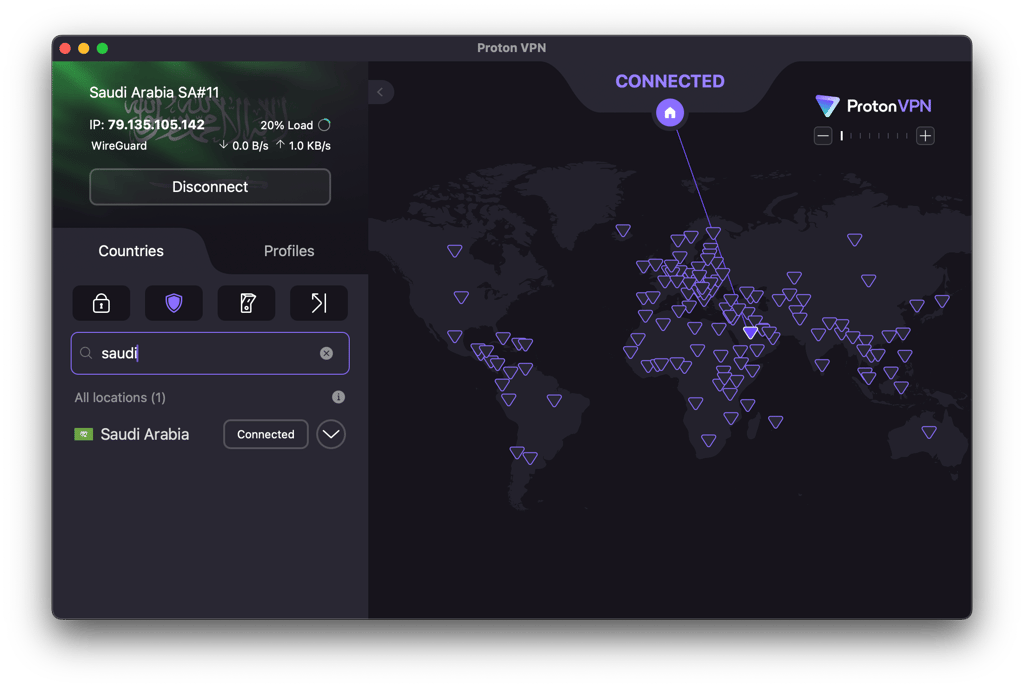Toggle the Port Forwarding arrow icon
This screenshot has width=1024, height=688.
[319, 303]
